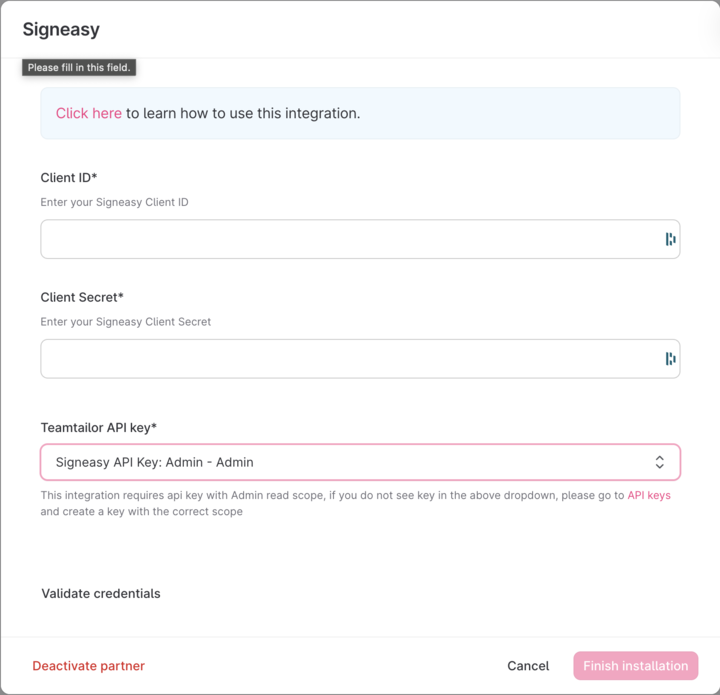This screenshot has width=720, height=695.
Task: Click the blue integration info banner
Action: [360, 113]
